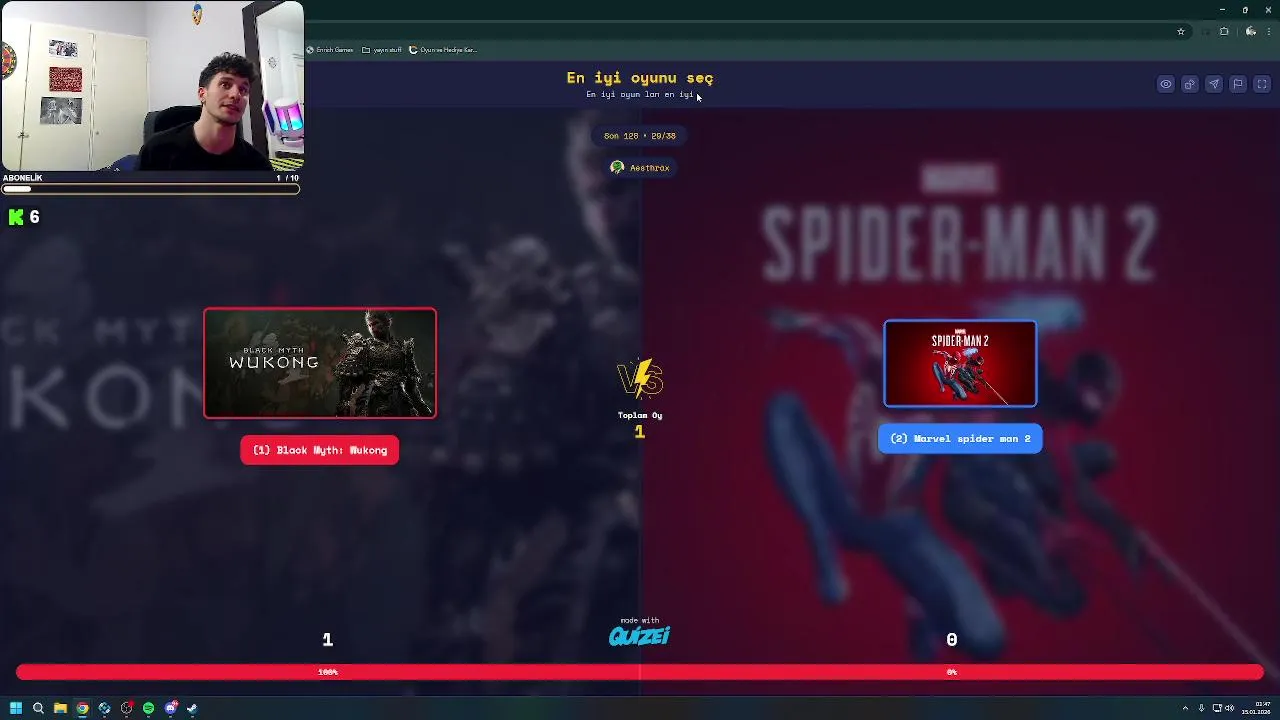Click the Spider-Man 2 cover thumbnail
Image resolution: width=1280 pixels, height=720 pixels.
[960, 364]
